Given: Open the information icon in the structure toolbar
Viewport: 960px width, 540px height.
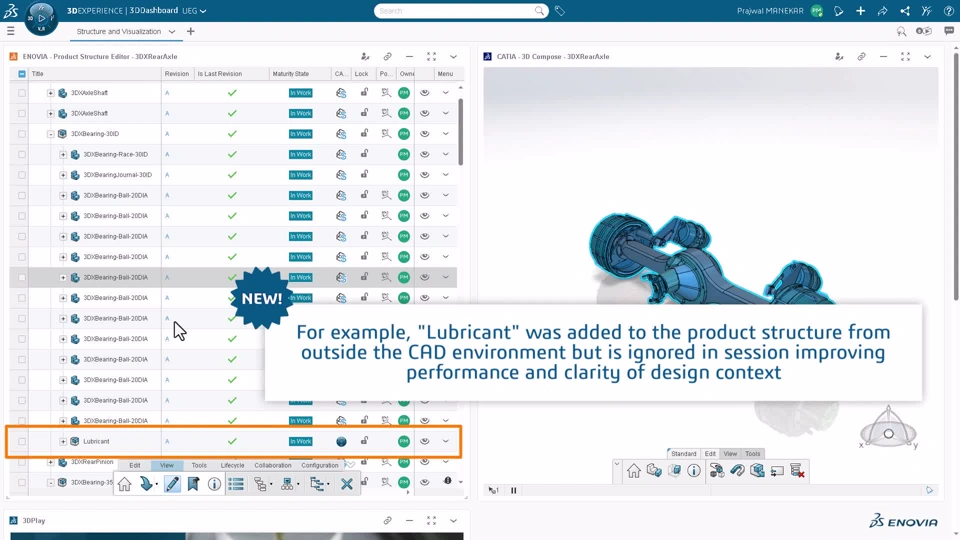Looking at the screenshot, I should pos(214,484).
